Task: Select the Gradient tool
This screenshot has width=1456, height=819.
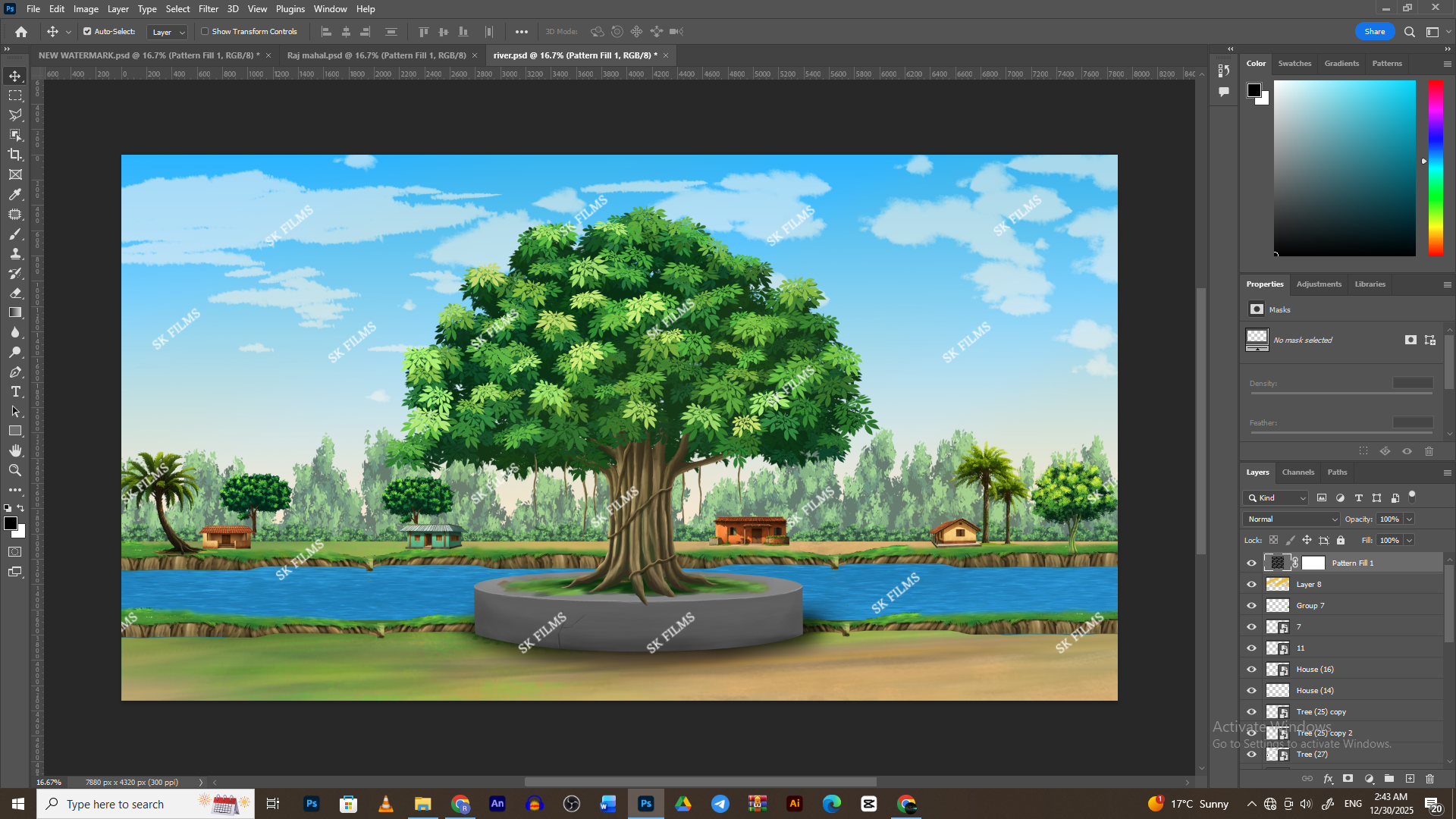Action: [15, 312]
